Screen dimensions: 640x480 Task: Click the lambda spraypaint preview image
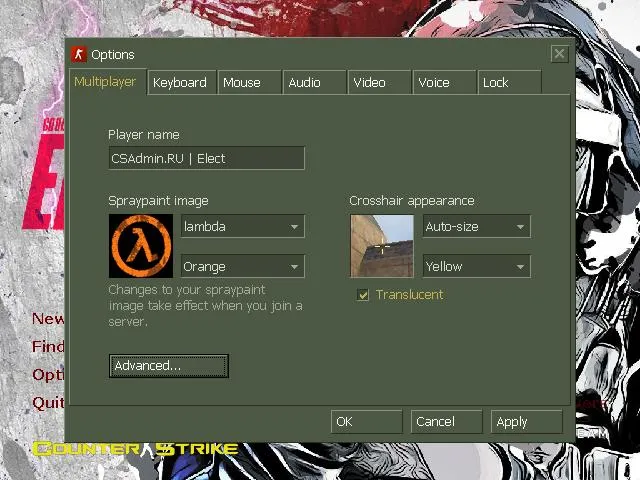tap(141, 246)
